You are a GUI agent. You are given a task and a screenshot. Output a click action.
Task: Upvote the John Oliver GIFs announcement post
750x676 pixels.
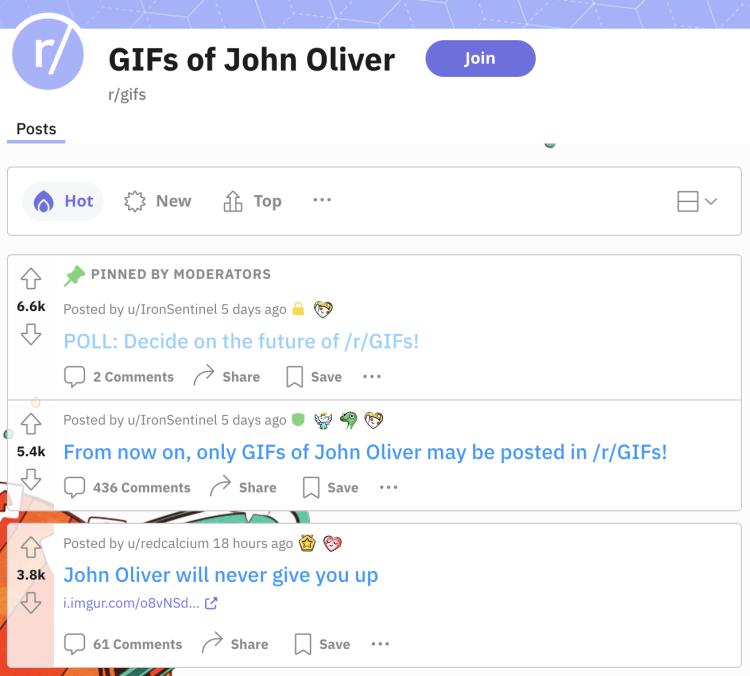point(31,424)
